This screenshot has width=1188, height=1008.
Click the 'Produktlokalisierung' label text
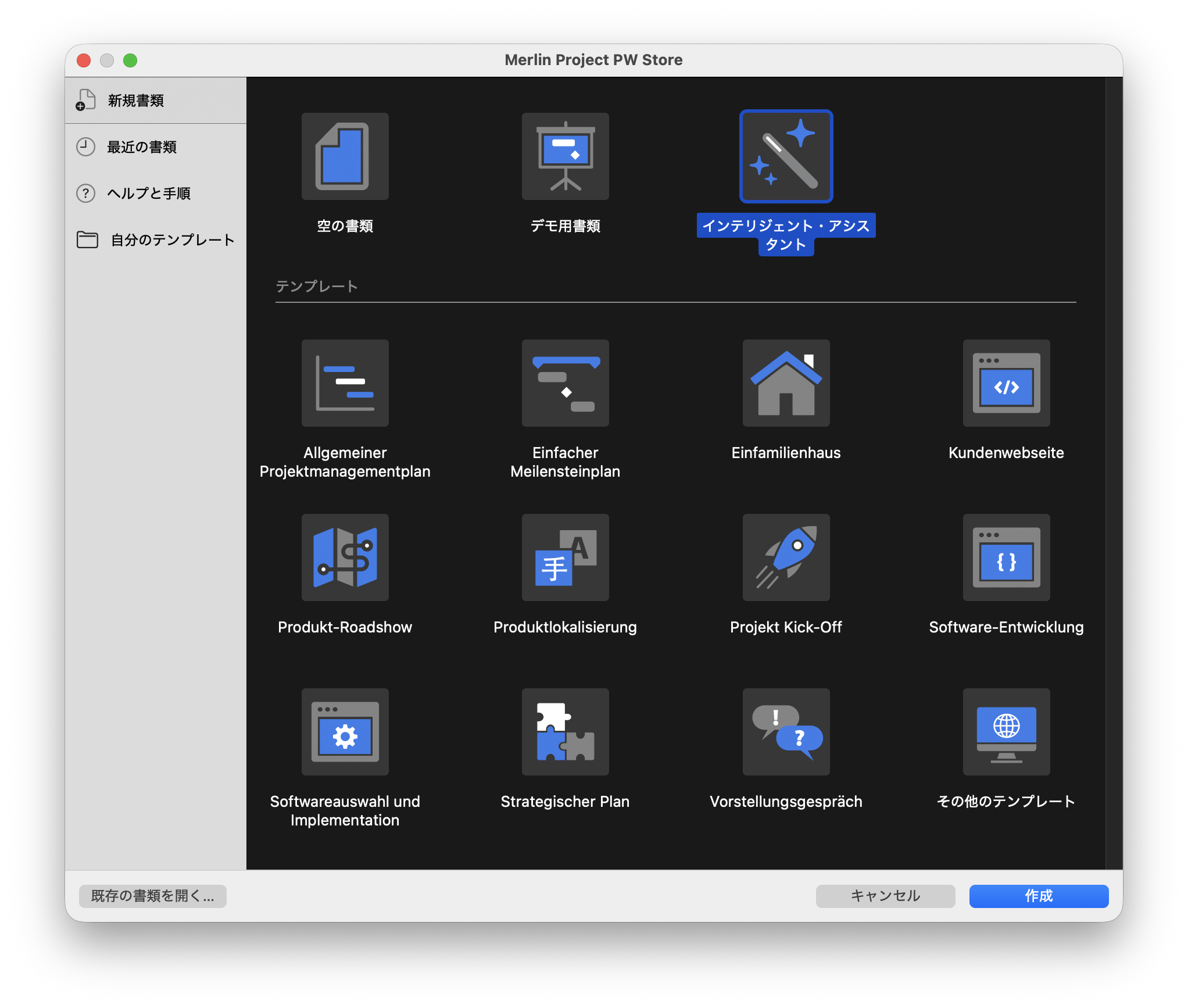pos(565,627)
